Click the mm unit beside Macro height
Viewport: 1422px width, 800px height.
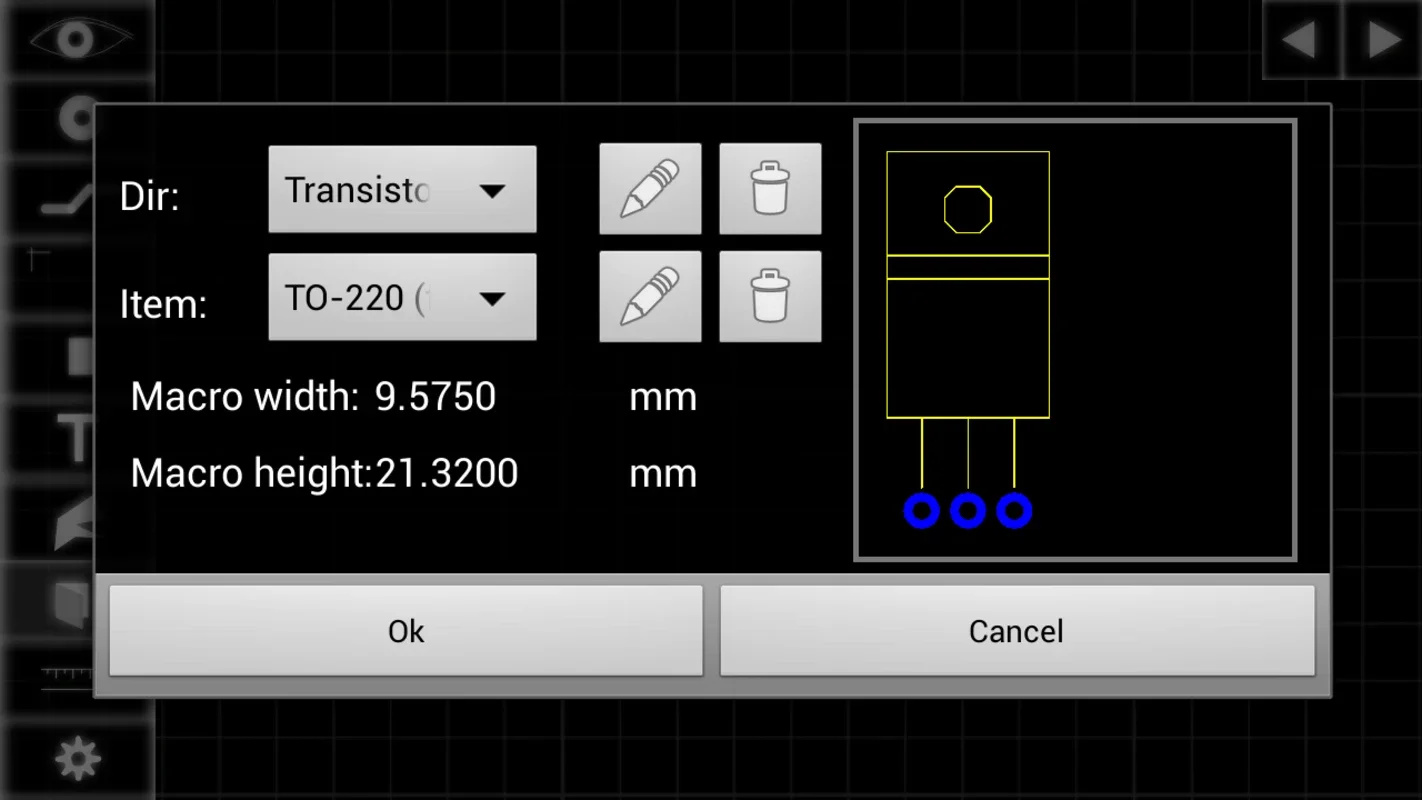click(x=663, y=474)
